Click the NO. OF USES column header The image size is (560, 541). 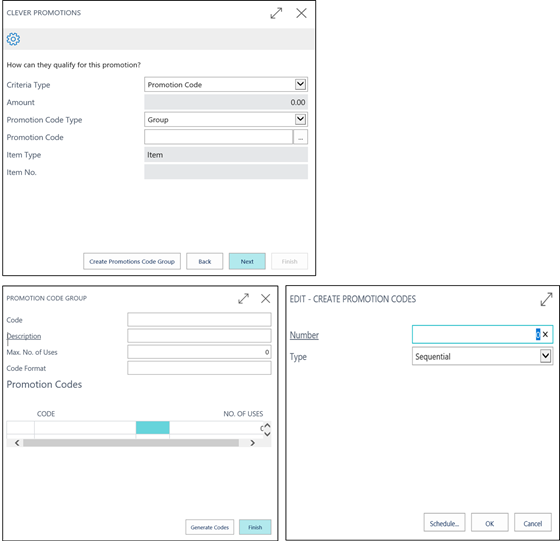coord(243,414)
